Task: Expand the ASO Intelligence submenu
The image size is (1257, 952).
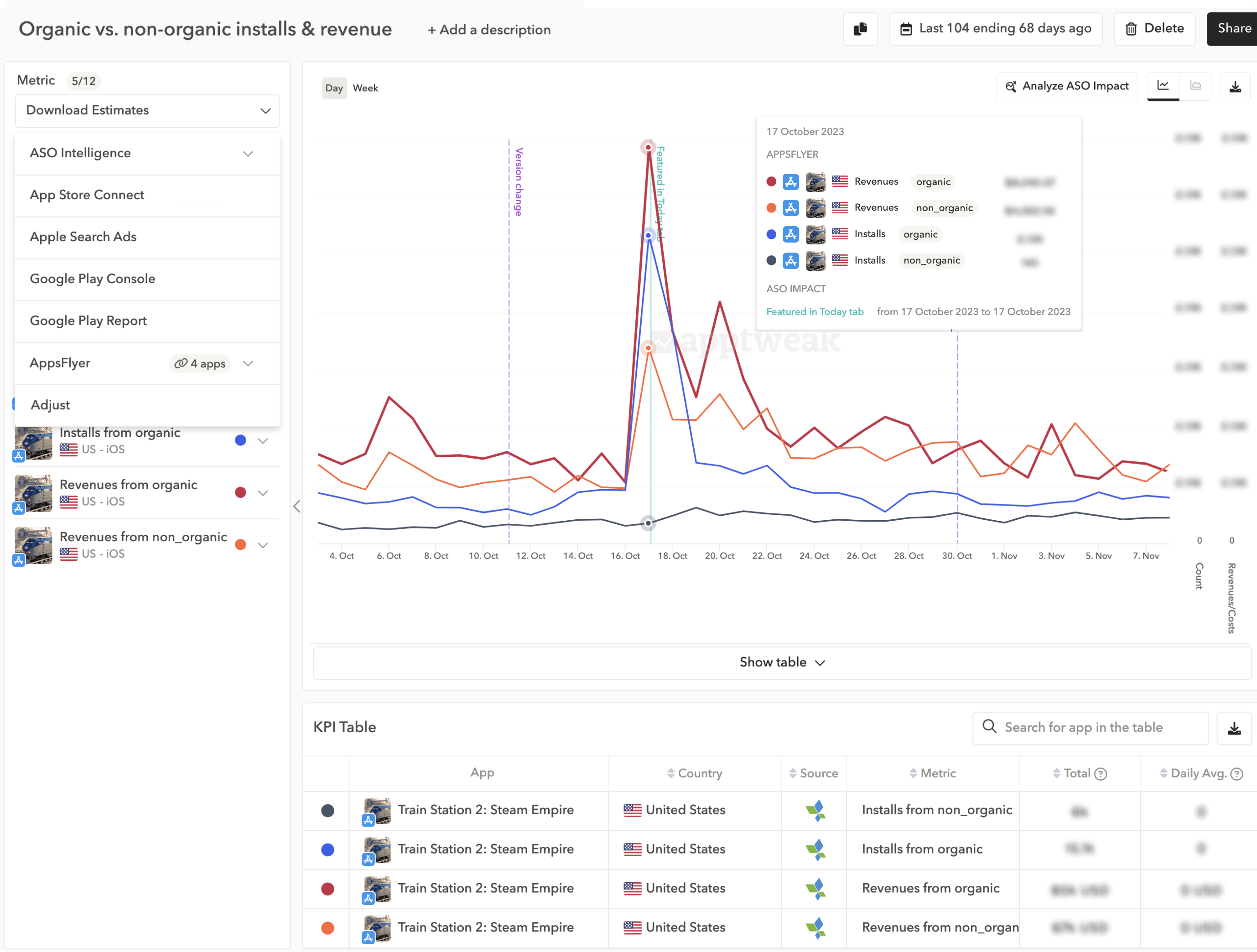Action: pyautogui.click(x=248, y=153)
